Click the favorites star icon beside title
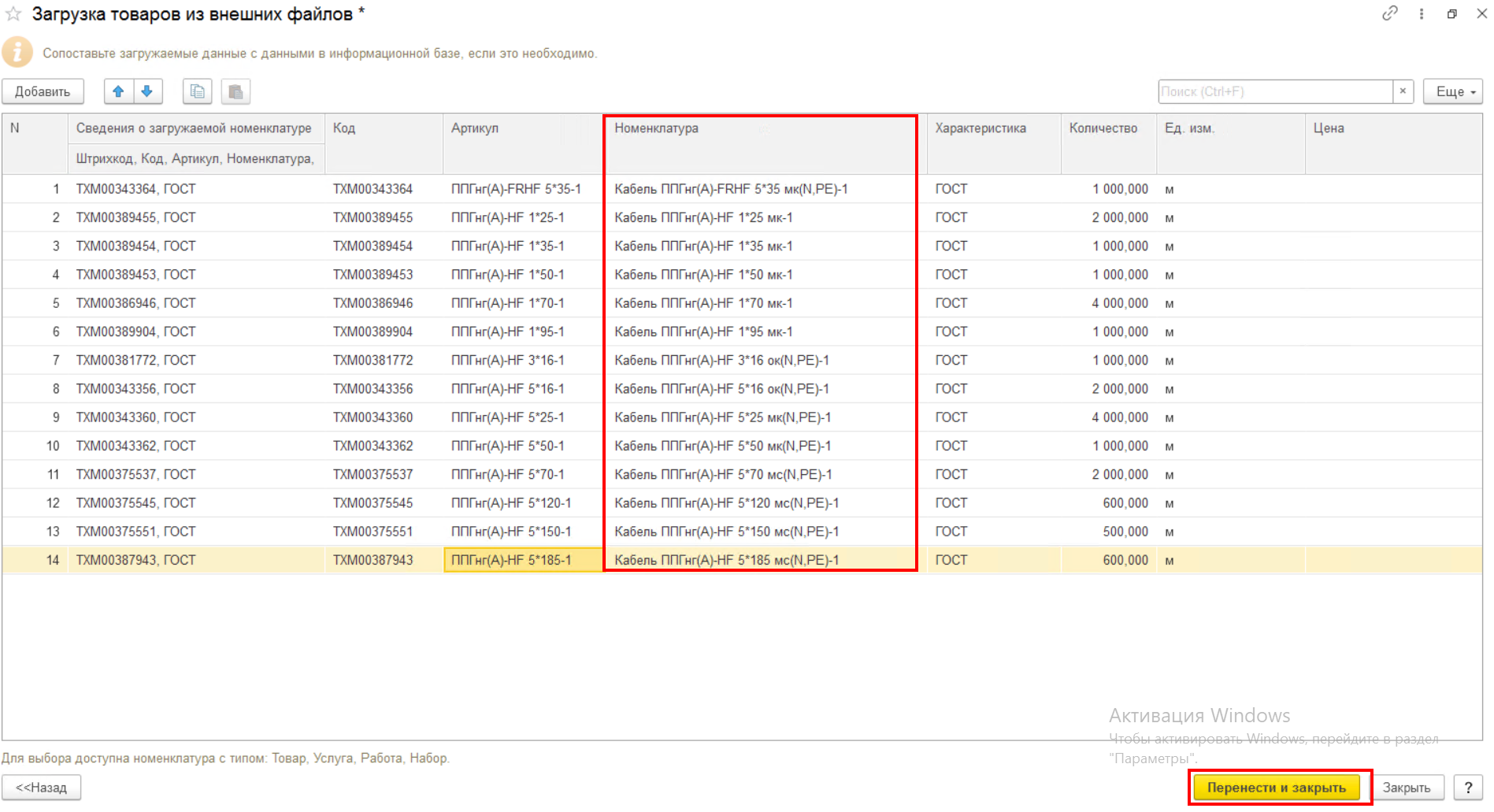 13,14
